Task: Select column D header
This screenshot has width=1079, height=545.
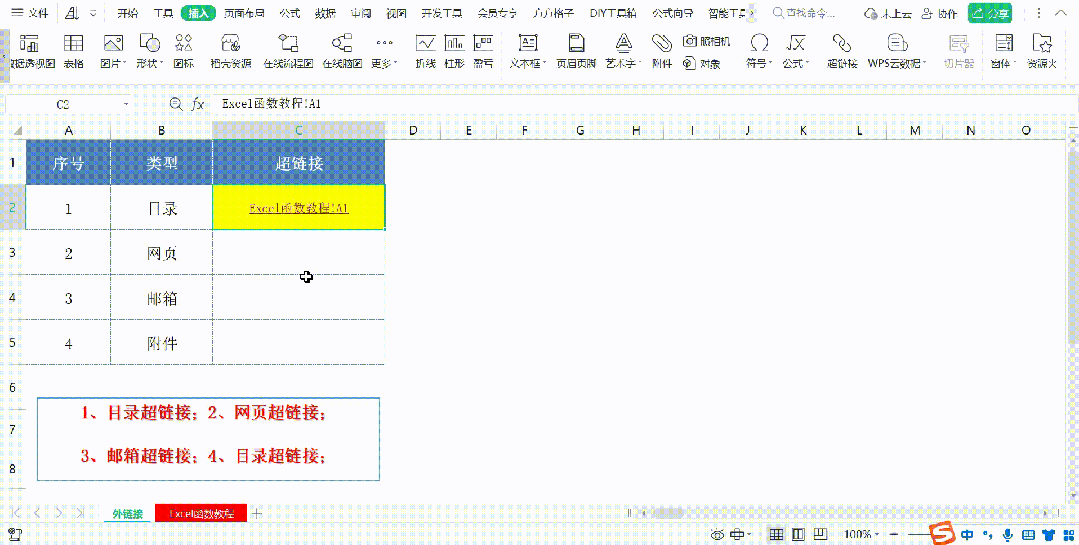Action: tap(414, 130)
